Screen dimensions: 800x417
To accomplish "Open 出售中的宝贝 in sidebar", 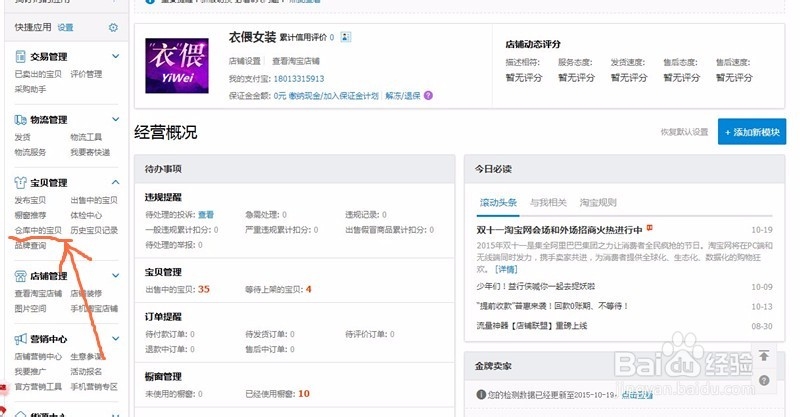I will point(94,201).
